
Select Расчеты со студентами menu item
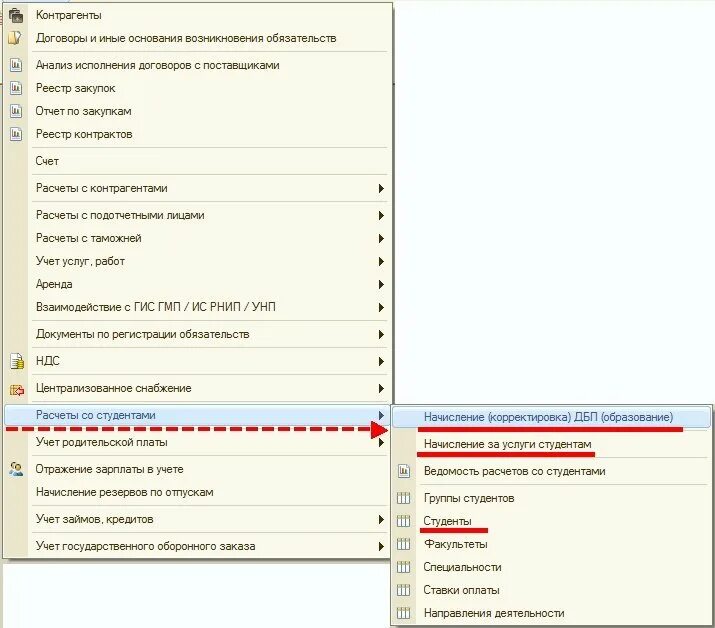point(197,415)
